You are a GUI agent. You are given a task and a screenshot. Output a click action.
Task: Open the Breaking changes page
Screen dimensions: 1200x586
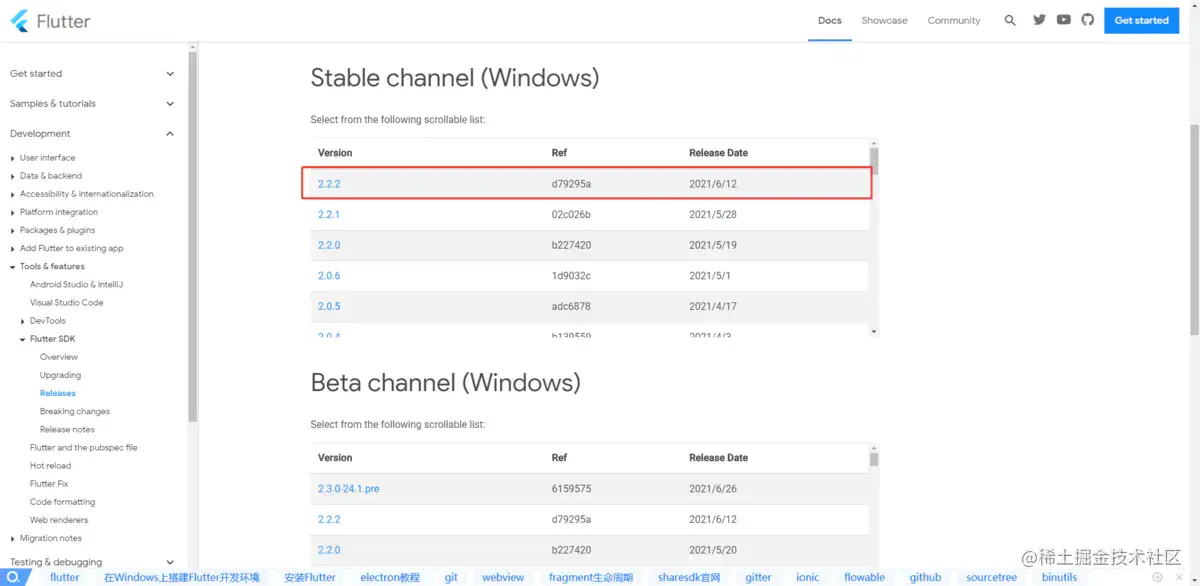coord(75,411)
